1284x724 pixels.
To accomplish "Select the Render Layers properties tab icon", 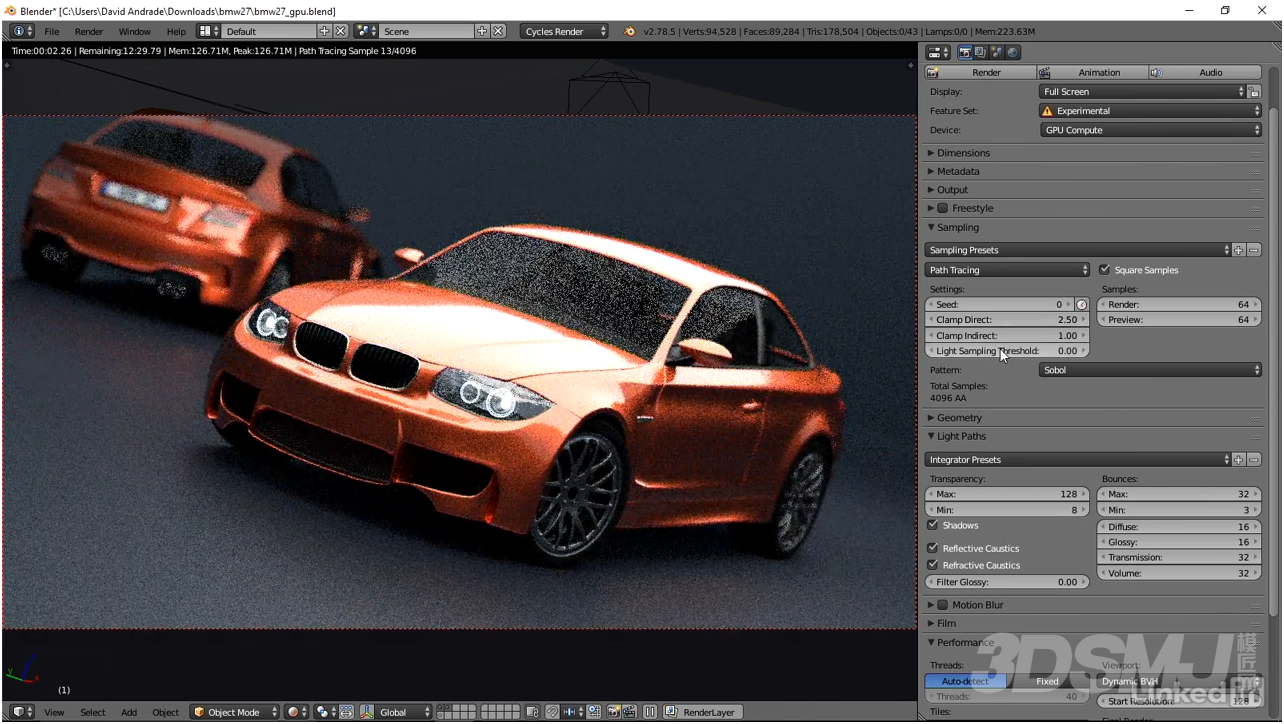I will click(x=981, y=52).
